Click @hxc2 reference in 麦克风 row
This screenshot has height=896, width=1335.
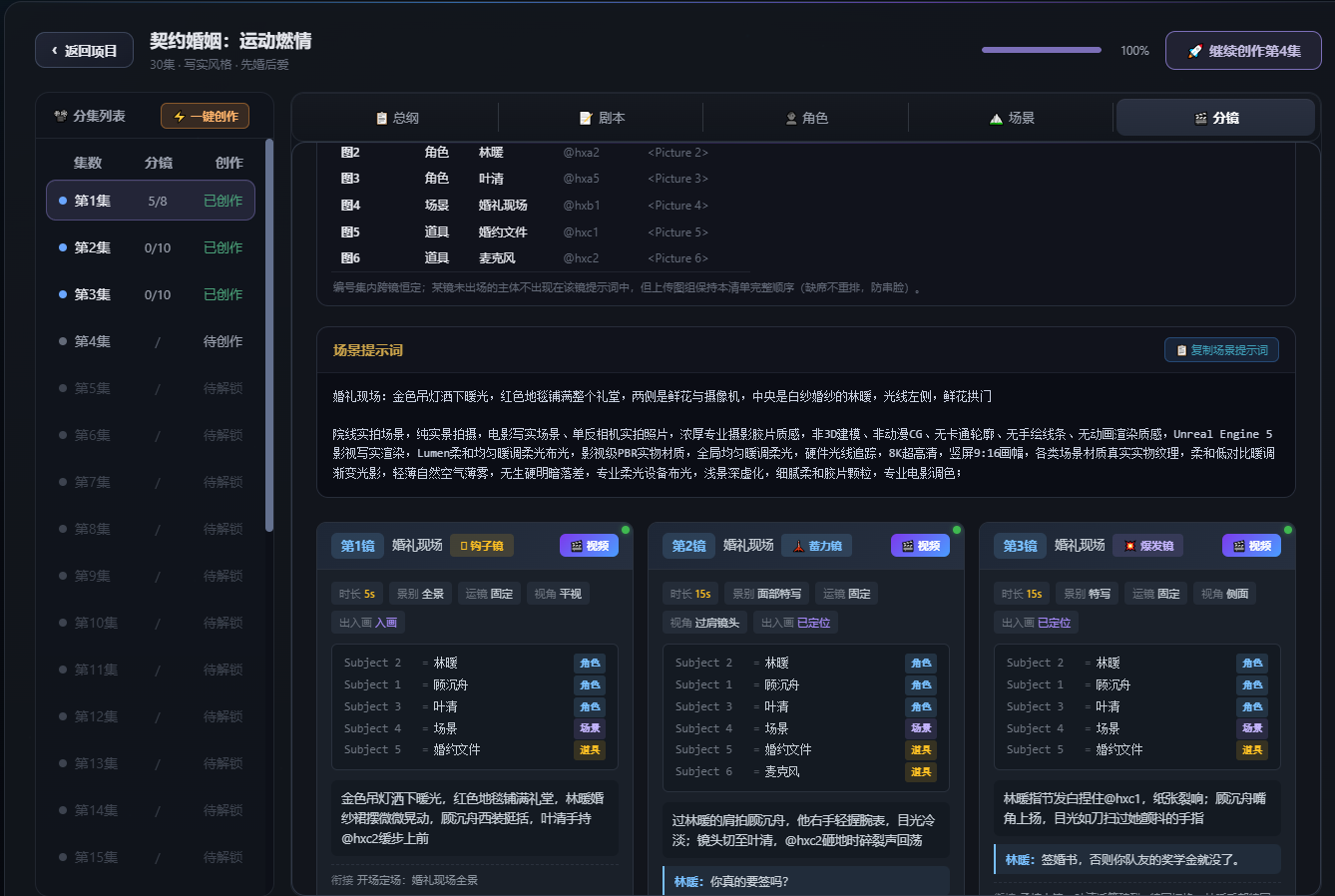click(x=581, y=258)
